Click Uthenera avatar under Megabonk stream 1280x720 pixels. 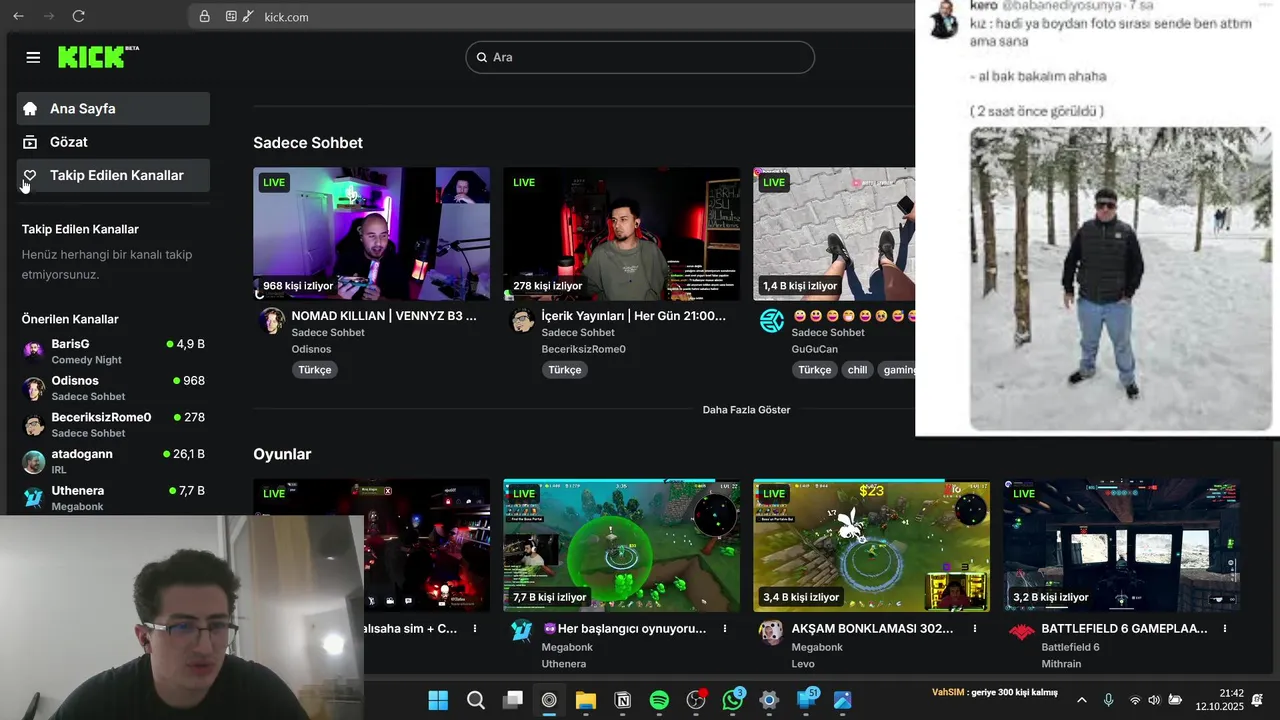pos(522,632)
